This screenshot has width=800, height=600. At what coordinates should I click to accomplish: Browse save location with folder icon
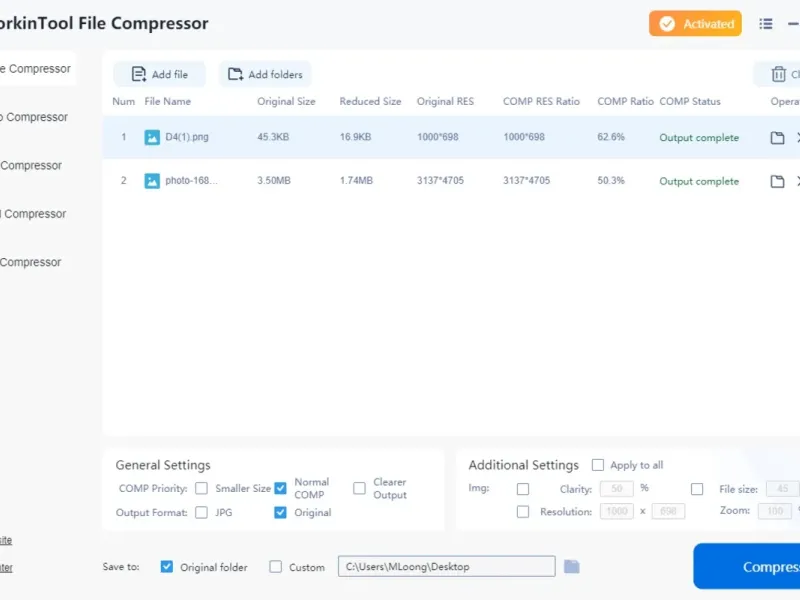[x=571, y=566]
